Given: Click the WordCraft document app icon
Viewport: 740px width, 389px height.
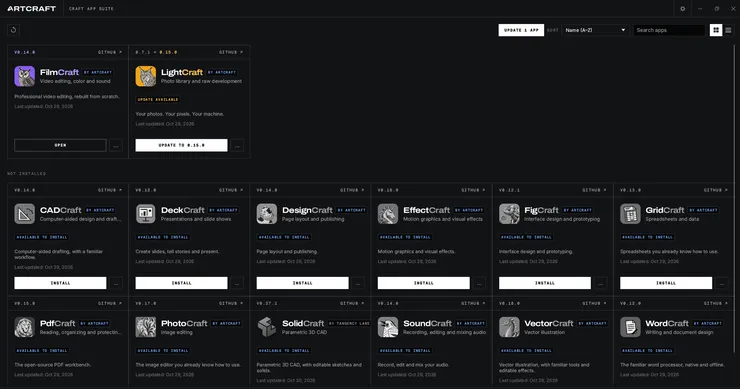Looking at the screenshot, I should click(630, 327).
